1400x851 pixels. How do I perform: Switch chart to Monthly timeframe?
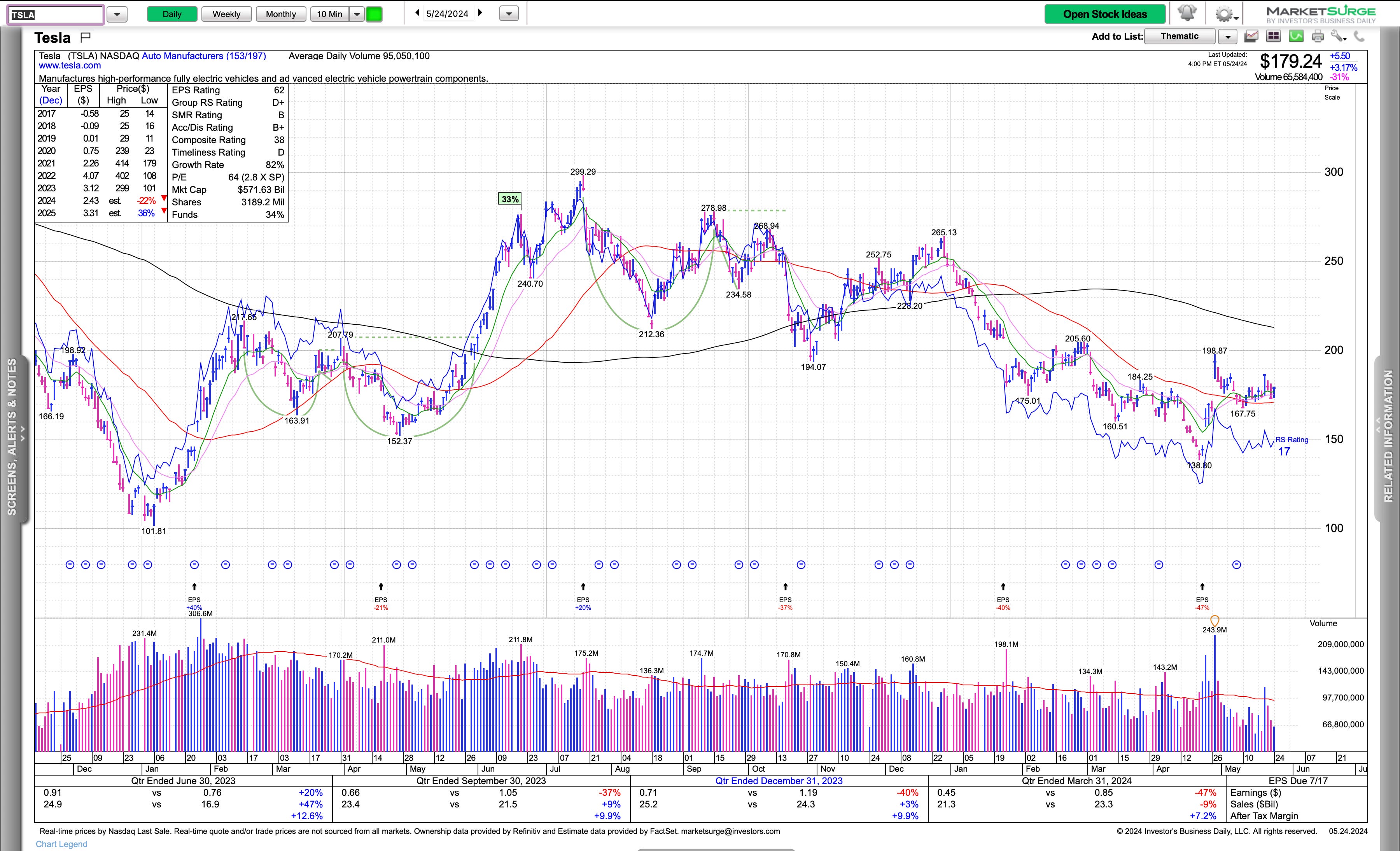[281, 14]
